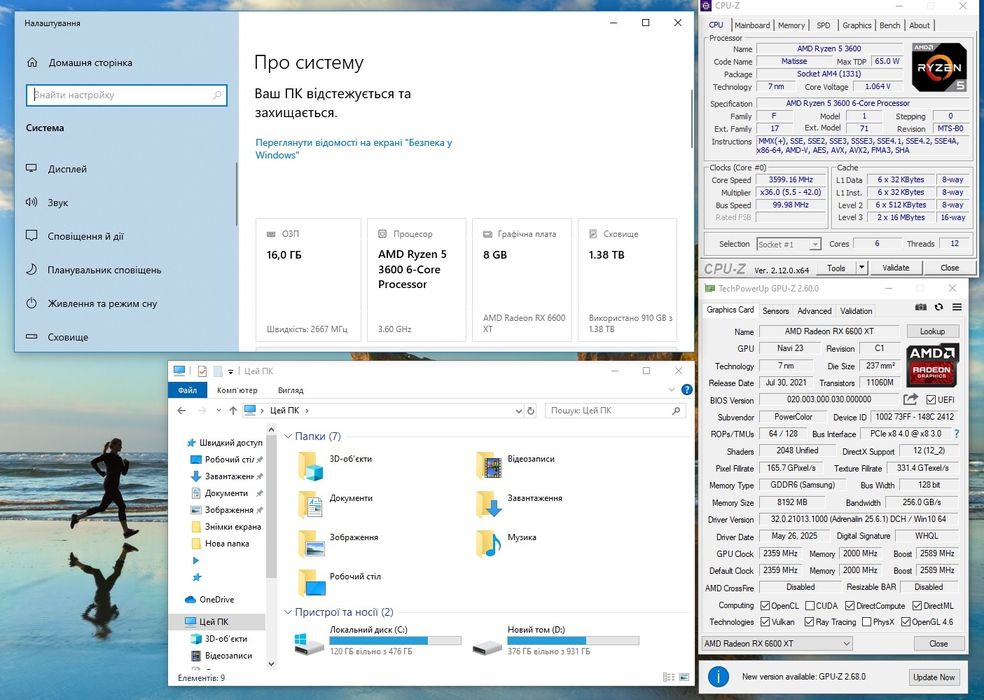Toggle the UEFI checkbox in GPU-Z

coord(931,399)
